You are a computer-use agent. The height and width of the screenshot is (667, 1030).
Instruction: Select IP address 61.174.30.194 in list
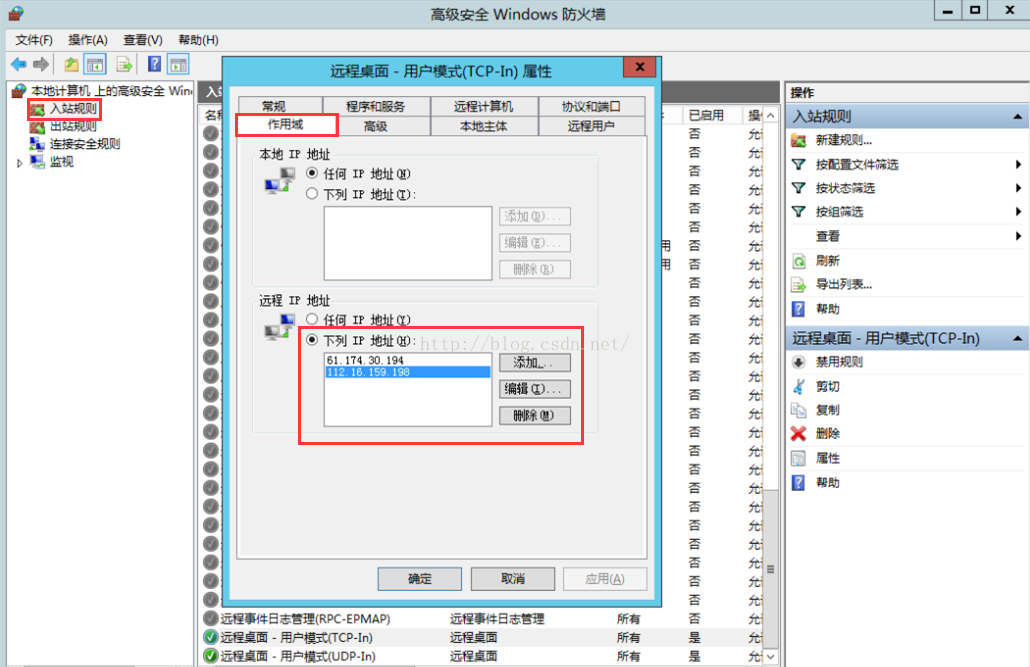(408, 360)
